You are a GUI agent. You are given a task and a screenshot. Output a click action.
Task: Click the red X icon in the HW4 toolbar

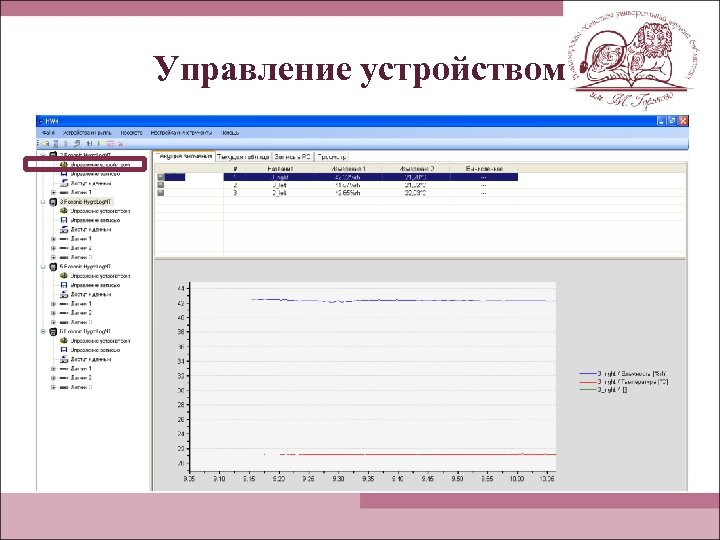pos(121,144)
